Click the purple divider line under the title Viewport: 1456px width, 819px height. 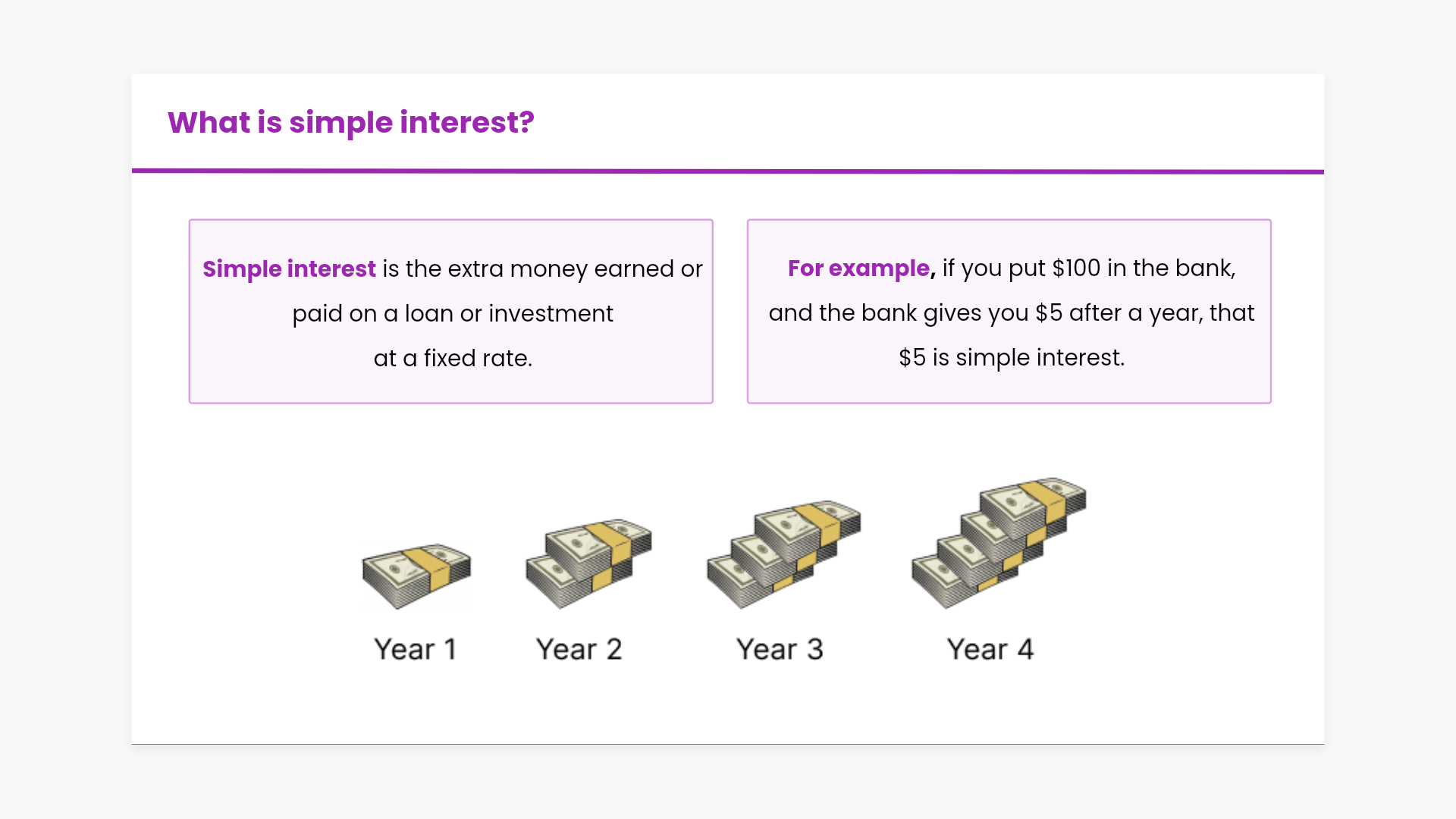click(728, 171)
